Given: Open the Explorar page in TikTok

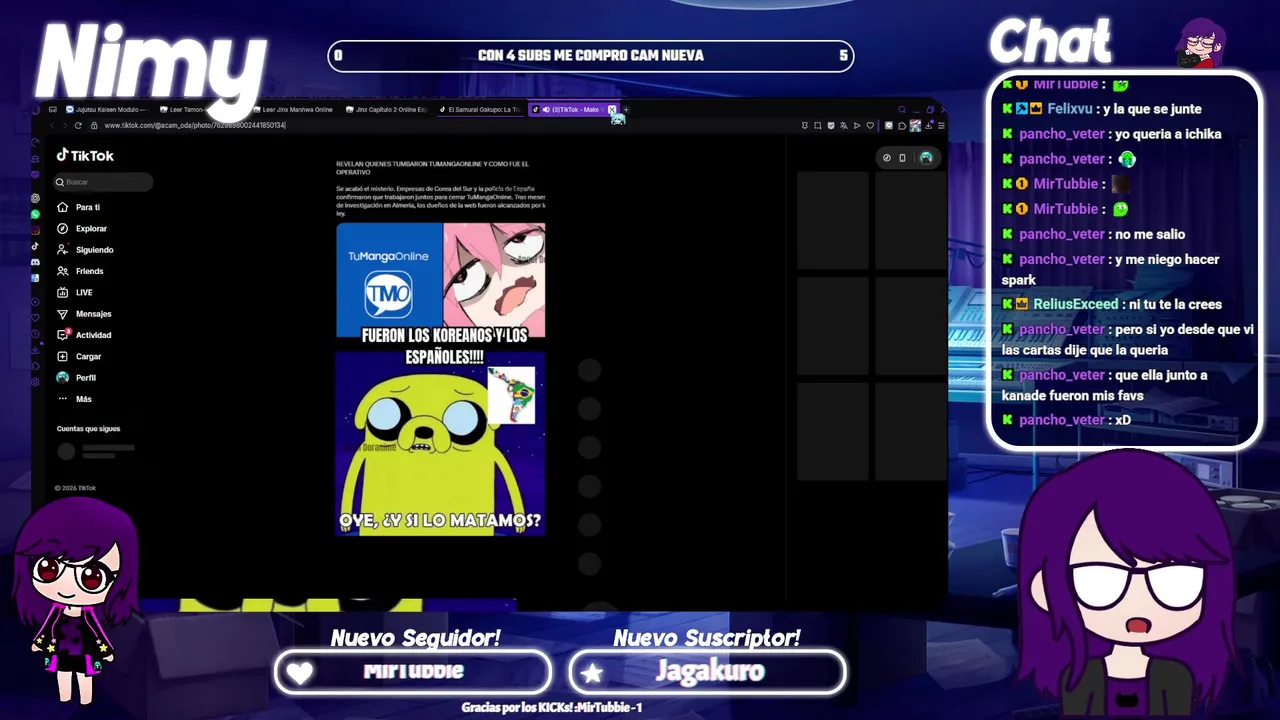Looking at the screenshot, I should click(82, 228).
